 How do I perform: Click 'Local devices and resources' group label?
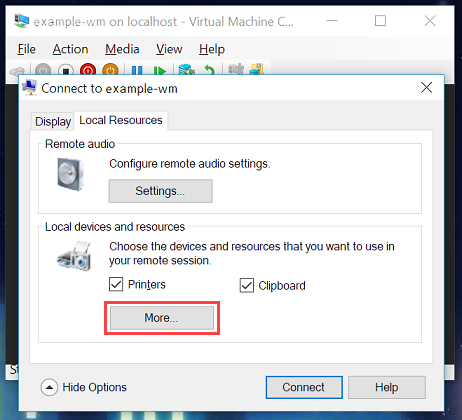115,227
